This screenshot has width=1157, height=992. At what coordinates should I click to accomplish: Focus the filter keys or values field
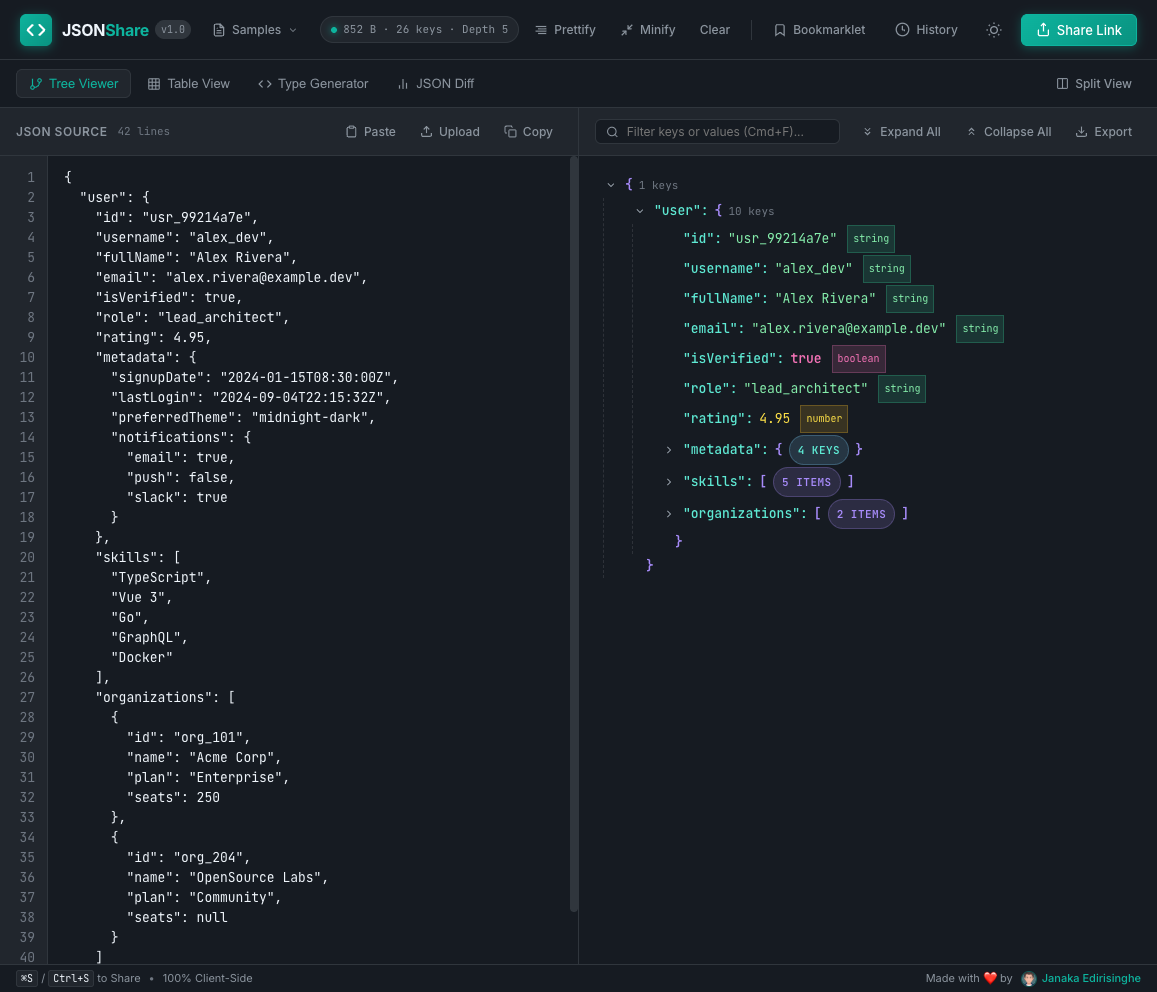[717, 131]
